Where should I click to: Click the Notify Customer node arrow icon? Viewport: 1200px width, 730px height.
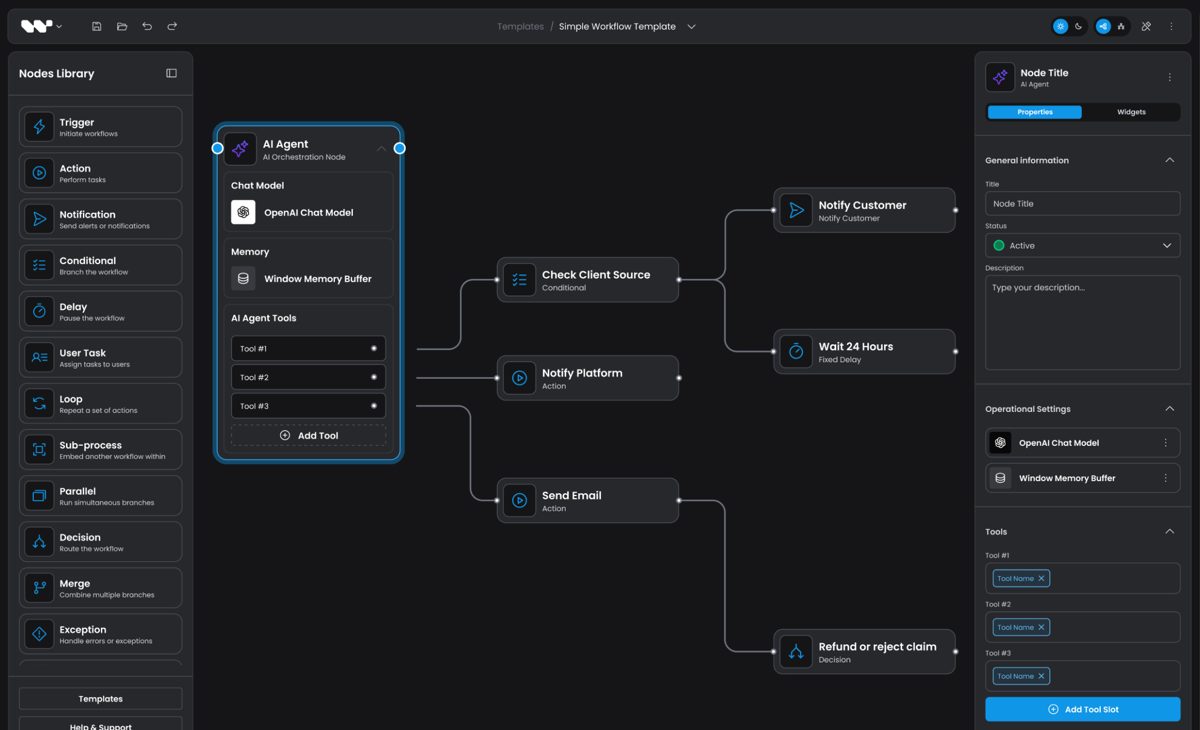coord(796,210)
